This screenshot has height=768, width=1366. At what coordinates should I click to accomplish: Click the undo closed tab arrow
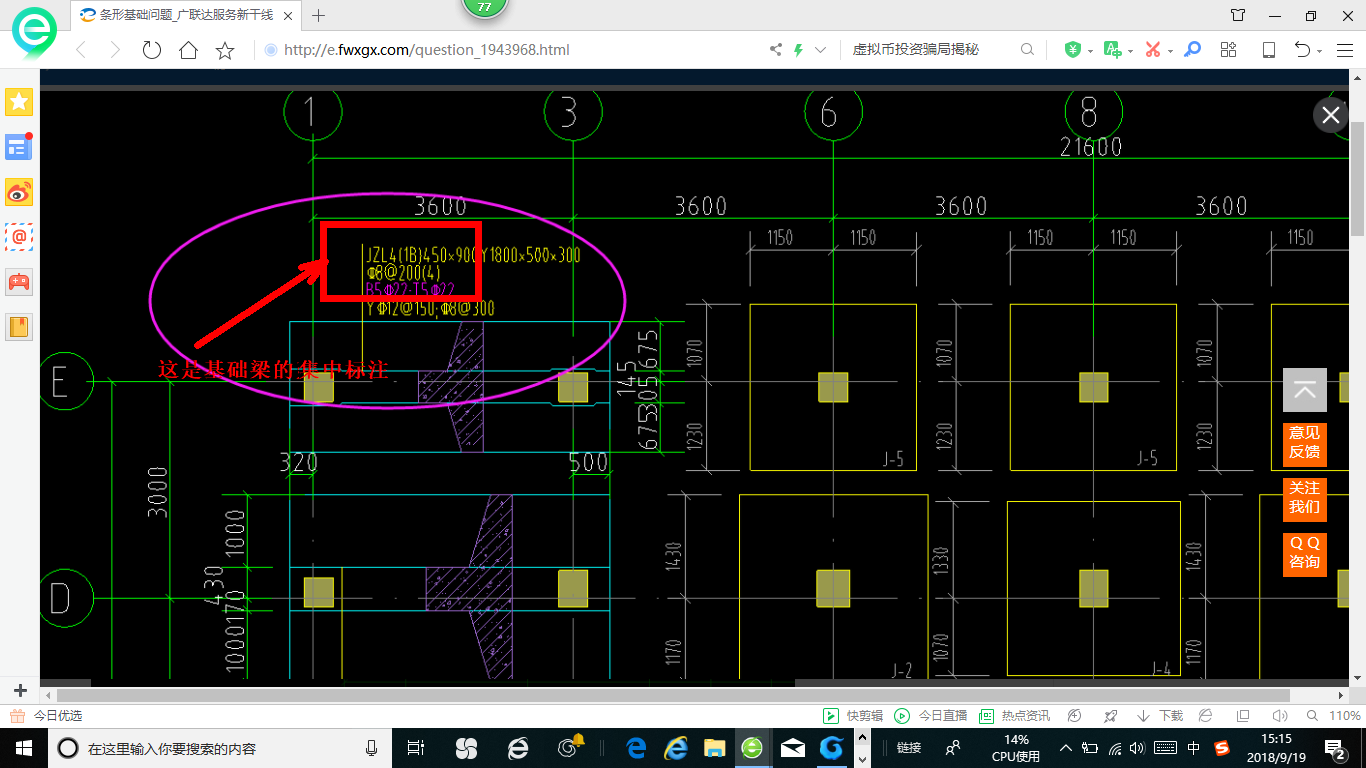1302,50
